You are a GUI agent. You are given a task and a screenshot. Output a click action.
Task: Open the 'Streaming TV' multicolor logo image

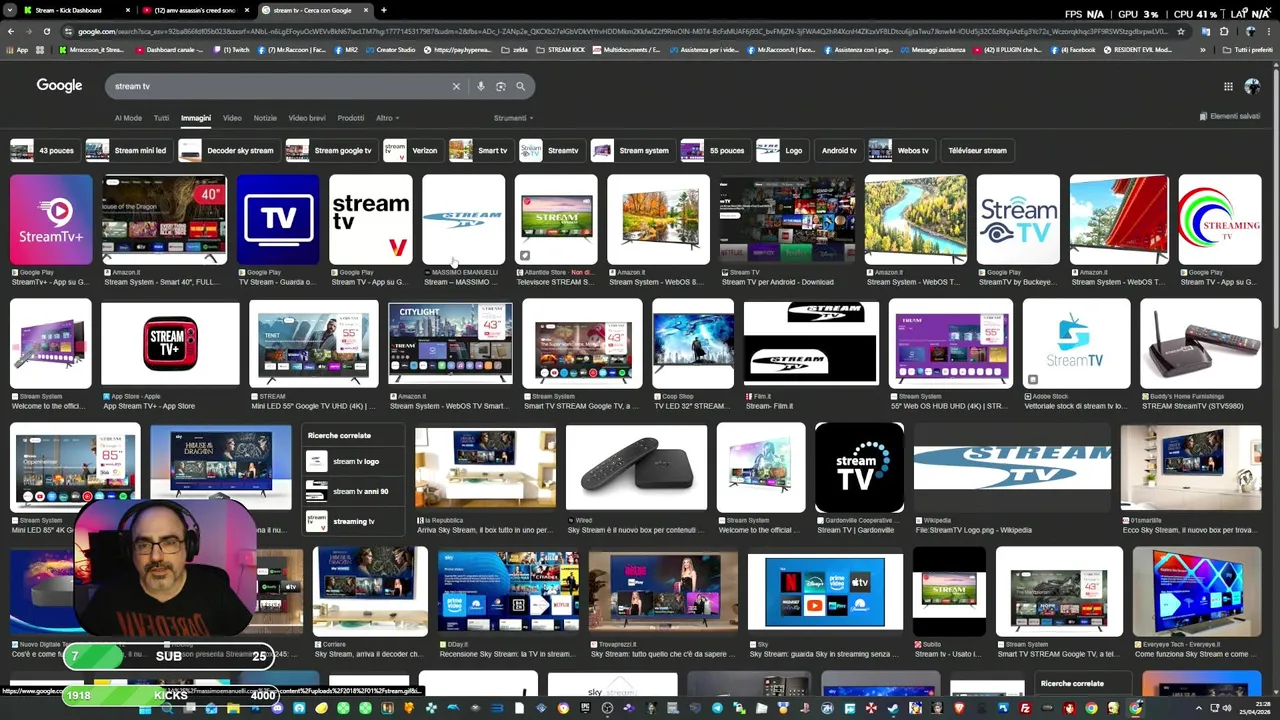1220,220
